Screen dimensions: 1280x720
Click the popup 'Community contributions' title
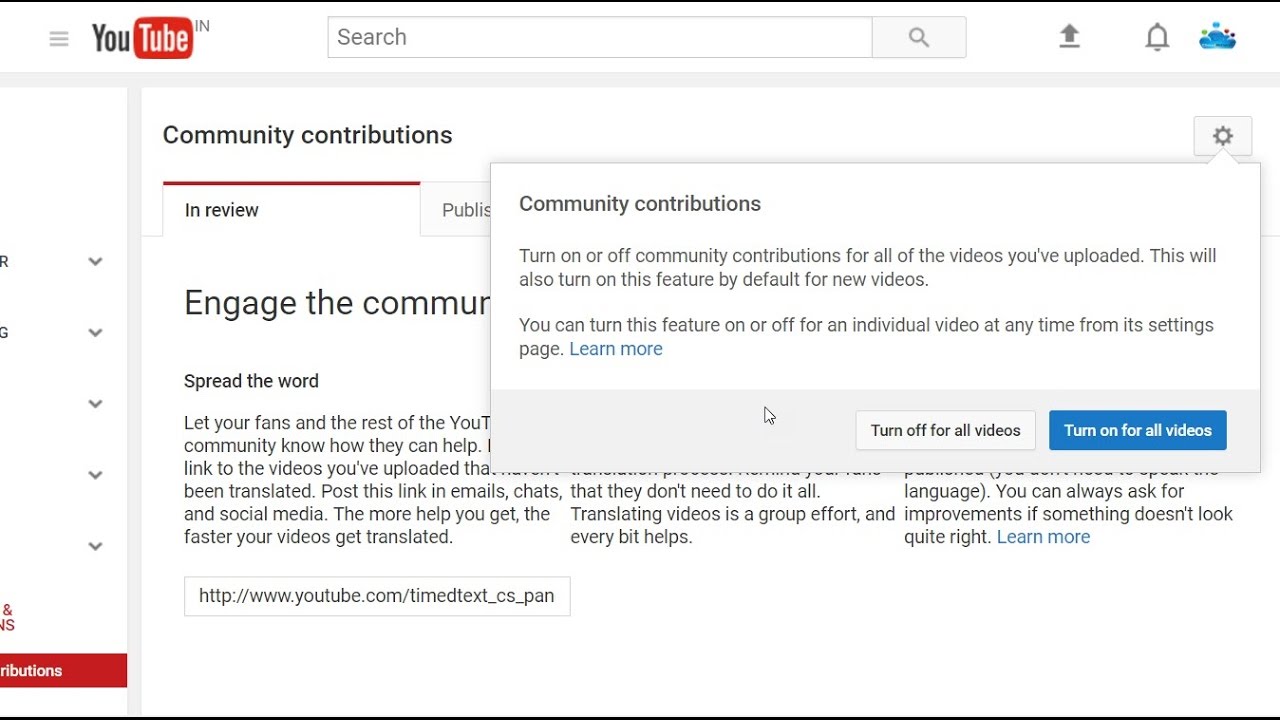640,204
